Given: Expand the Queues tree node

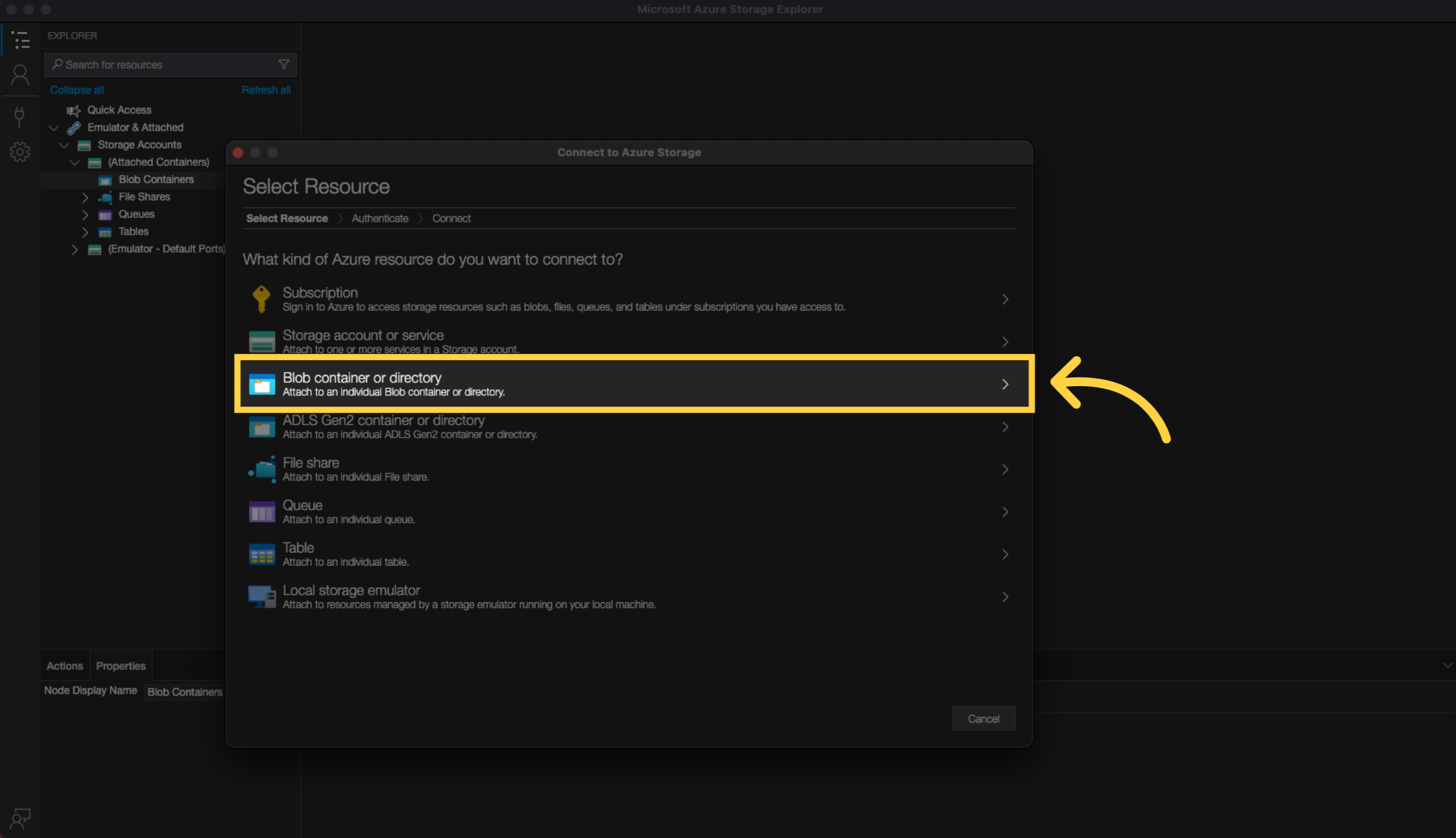Looking at the screenshot, I should point(85,215).
